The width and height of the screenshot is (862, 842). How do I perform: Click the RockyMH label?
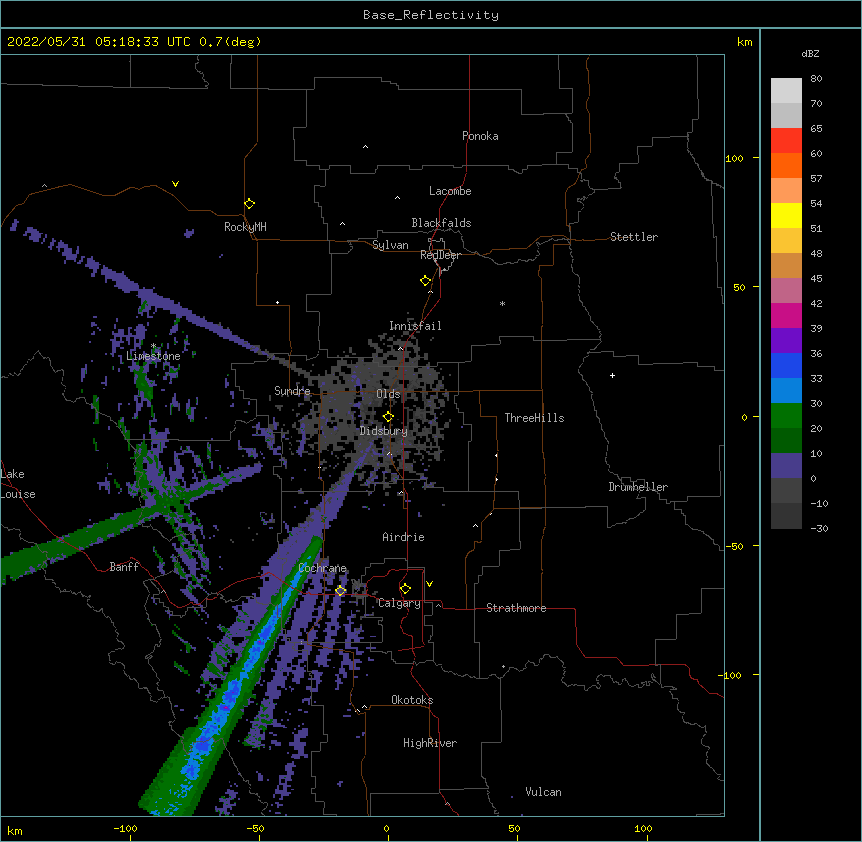pos(245,227)
